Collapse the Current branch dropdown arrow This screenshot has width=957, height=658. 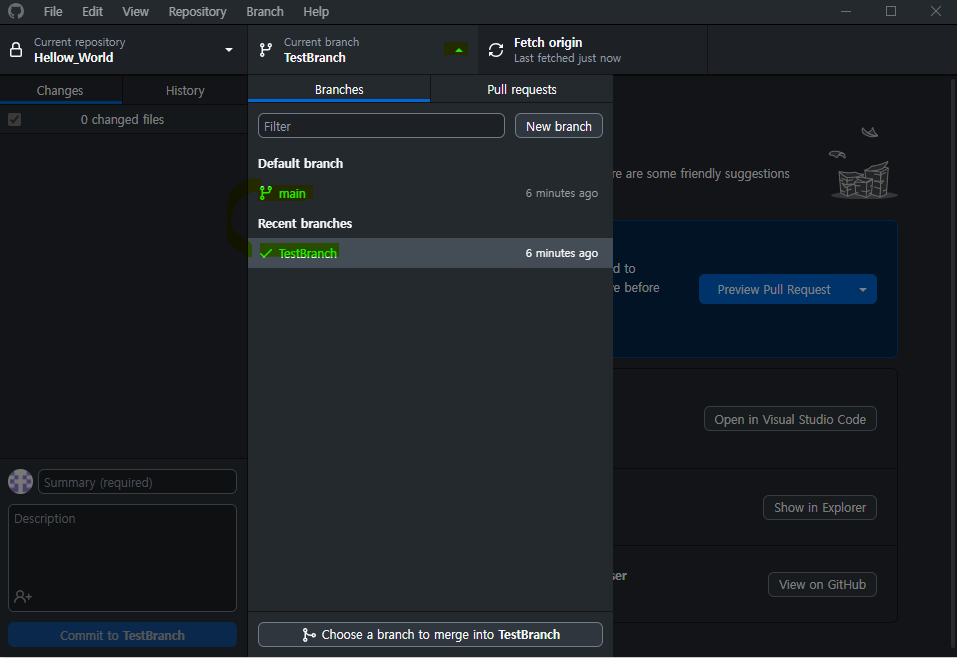(x=458, y=50)
